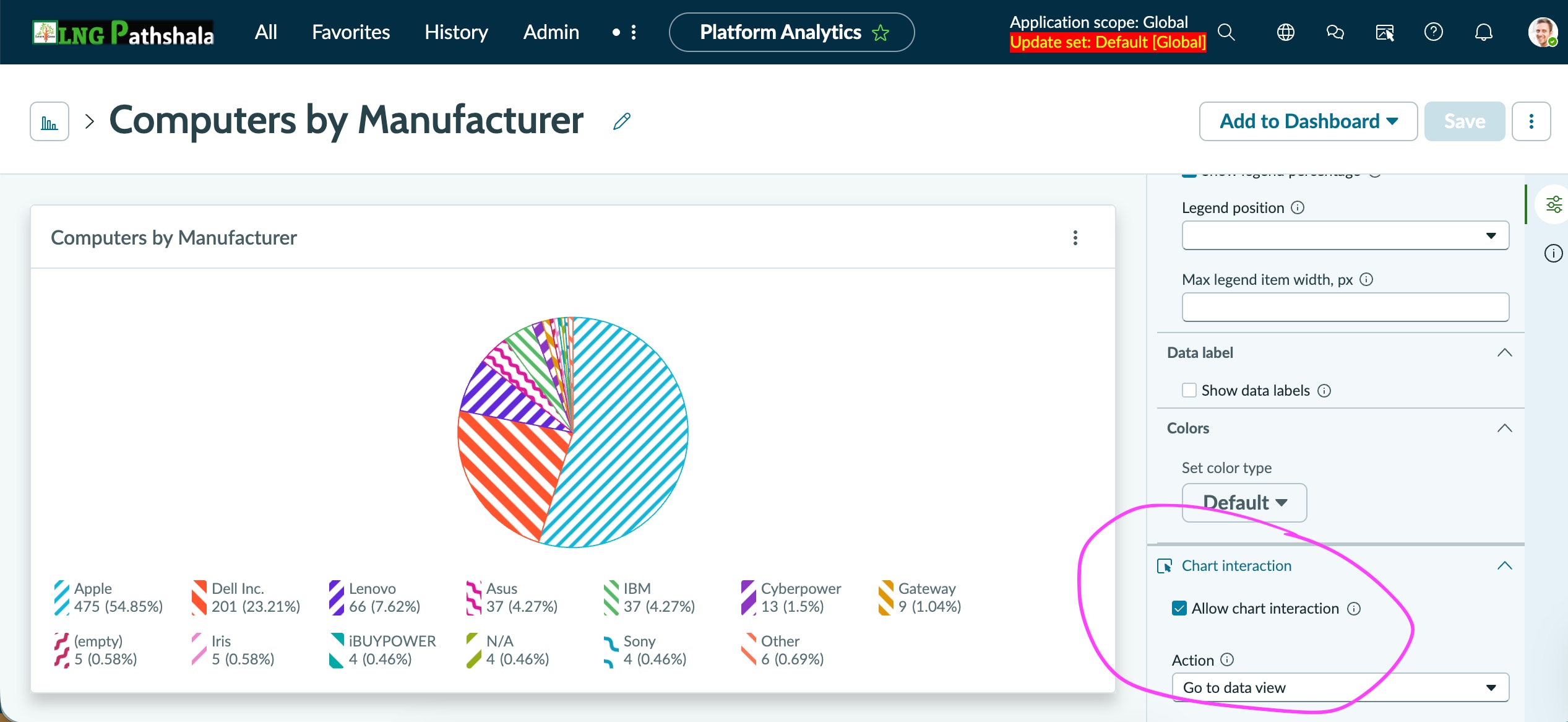Click the Apple legend color swatch
Viewport: 1568px width, 722px height.
[61, 598]
